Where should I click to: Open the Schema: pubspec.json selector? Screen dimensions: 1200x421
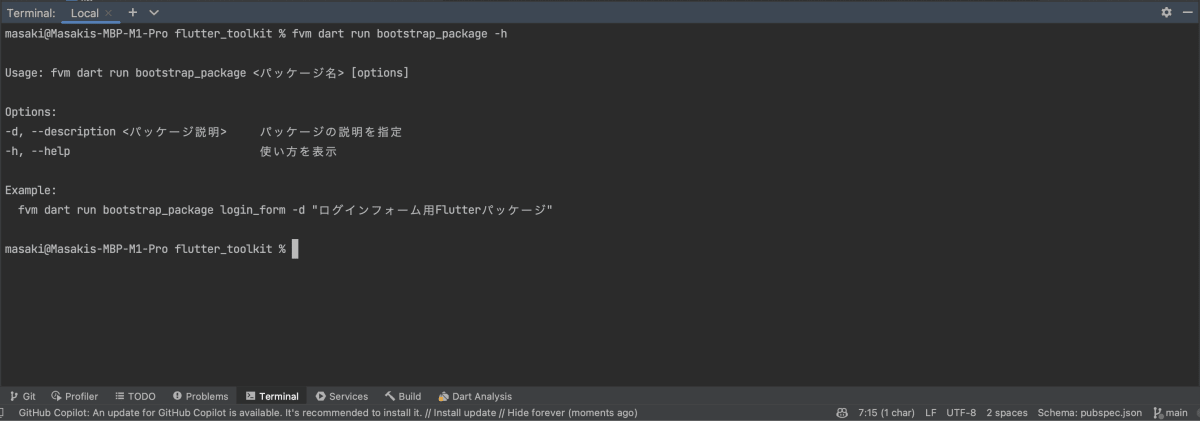(x=1090, y=412)
